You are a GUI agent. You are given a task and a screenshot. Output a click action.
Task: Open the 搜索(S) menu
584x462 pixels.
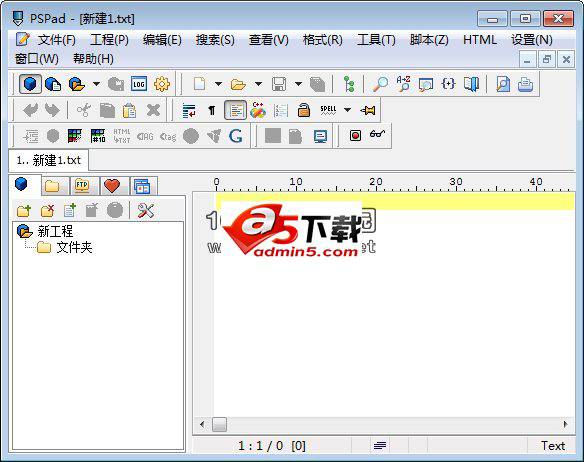pos(215,39)
